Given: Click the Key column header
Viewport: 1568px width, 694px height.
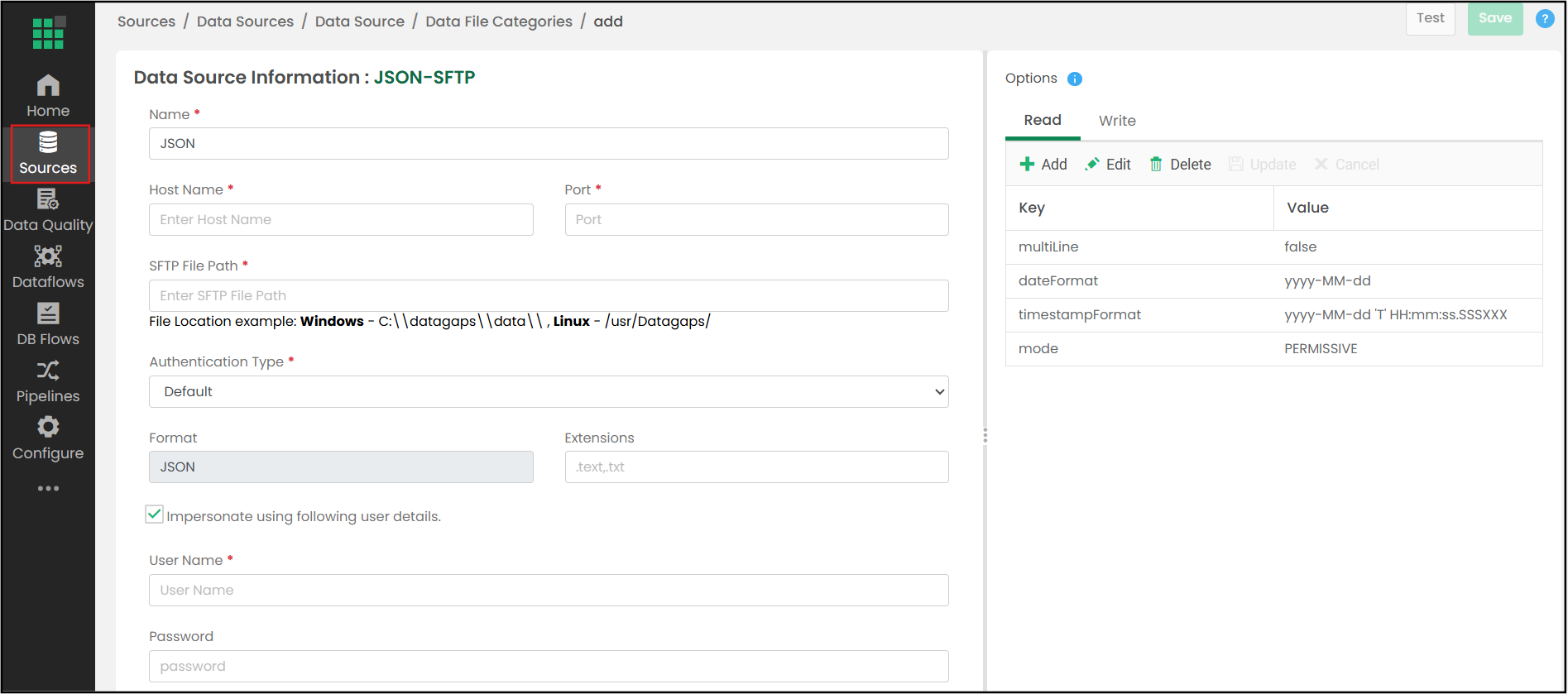Looking at the screenshot, I should 1139,208.
